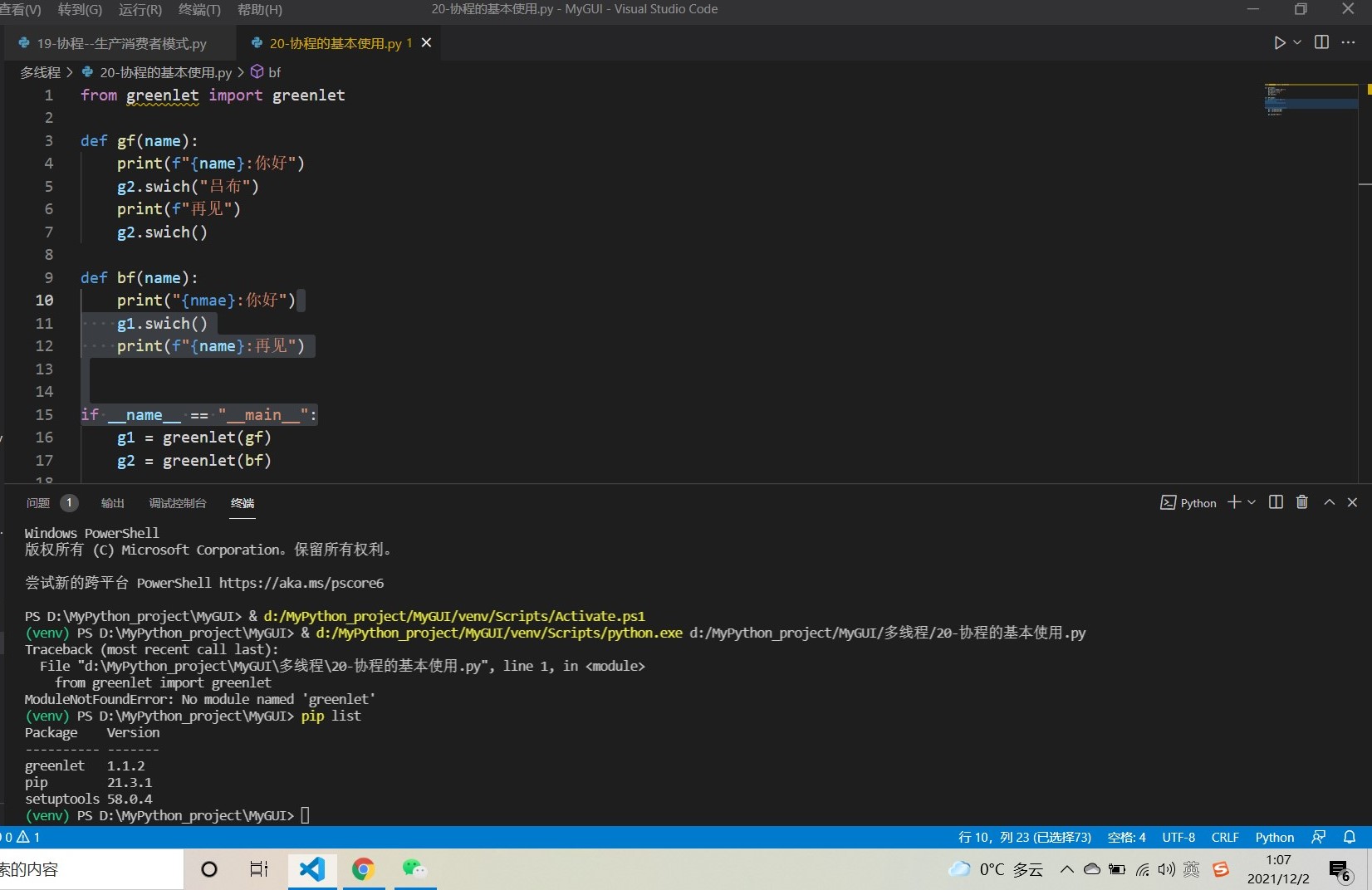Switch to 输出 panel tab
The height and width of the screenshot is (890, 1372).
(112, 503)
